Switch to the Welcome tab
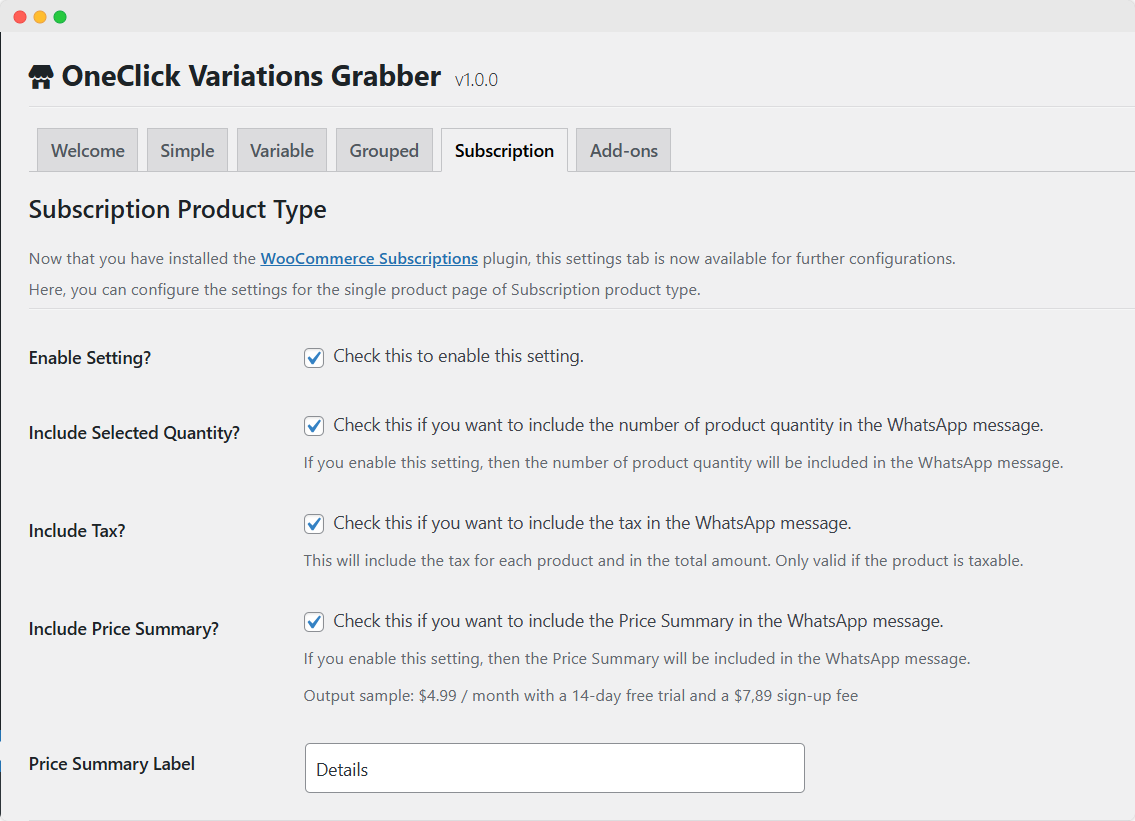Screen dimensions: 1135x821 87,149
